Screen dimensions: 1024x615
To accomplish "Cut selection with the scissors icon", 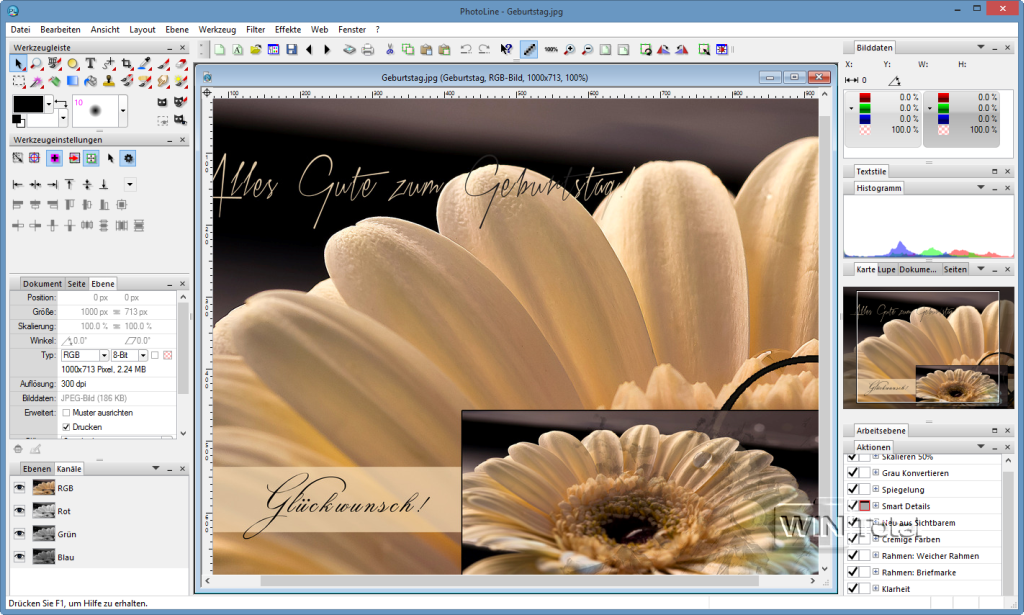I will (390, 50).
